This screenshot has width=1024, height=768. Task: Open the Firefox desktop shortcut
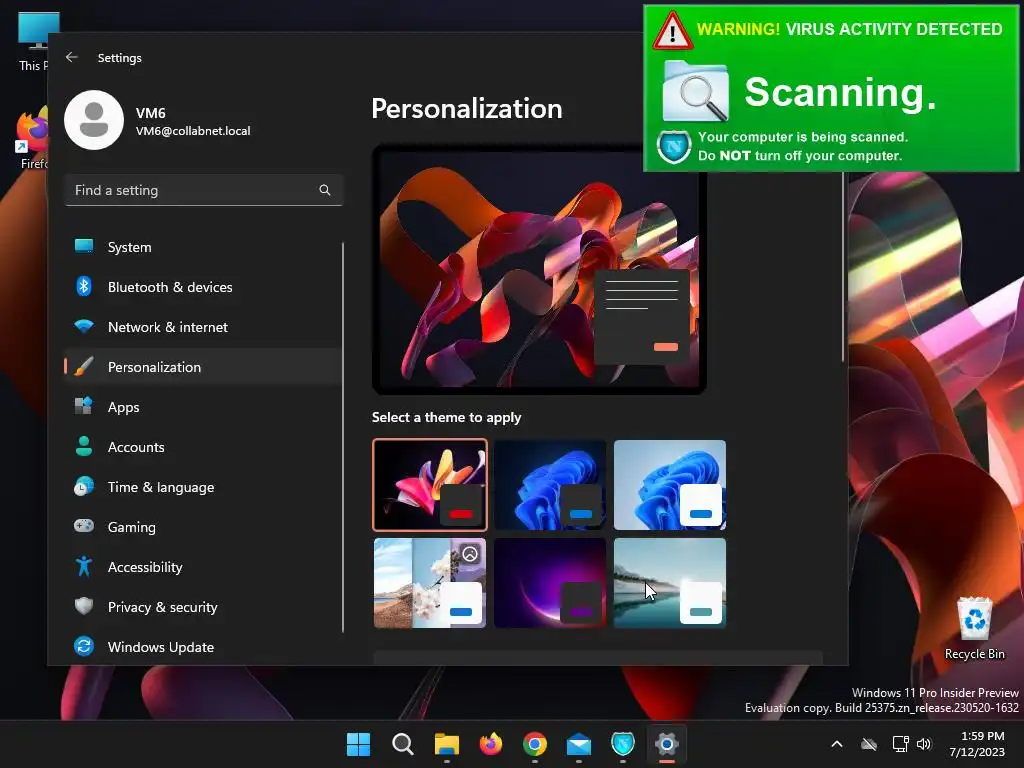pyautogui.click(x=32, y=139)
